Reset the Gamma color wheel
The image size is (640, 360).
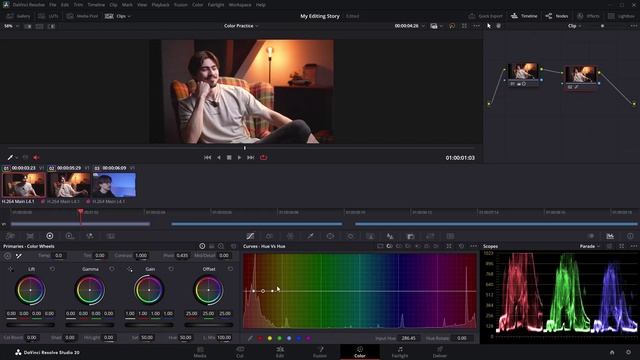tap(112, 269)
